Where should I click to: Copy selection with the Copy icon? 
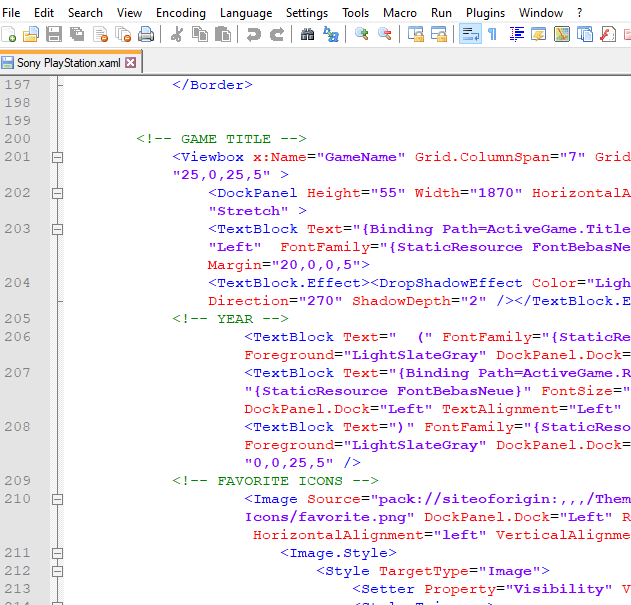coord(200,34)
